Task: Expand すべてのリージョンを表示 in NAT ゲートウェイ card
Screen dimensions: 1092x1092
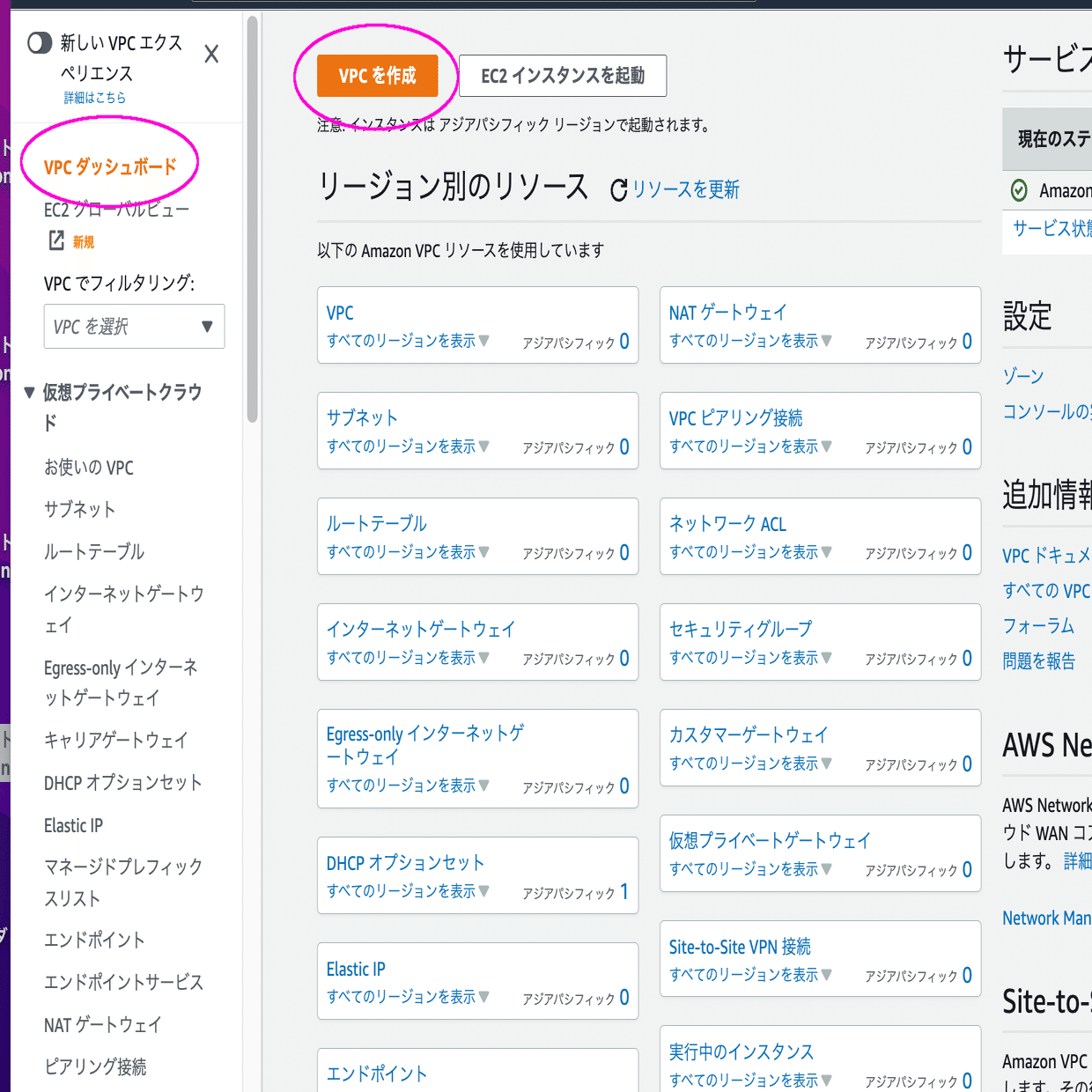Action: [x=750, y=341]
